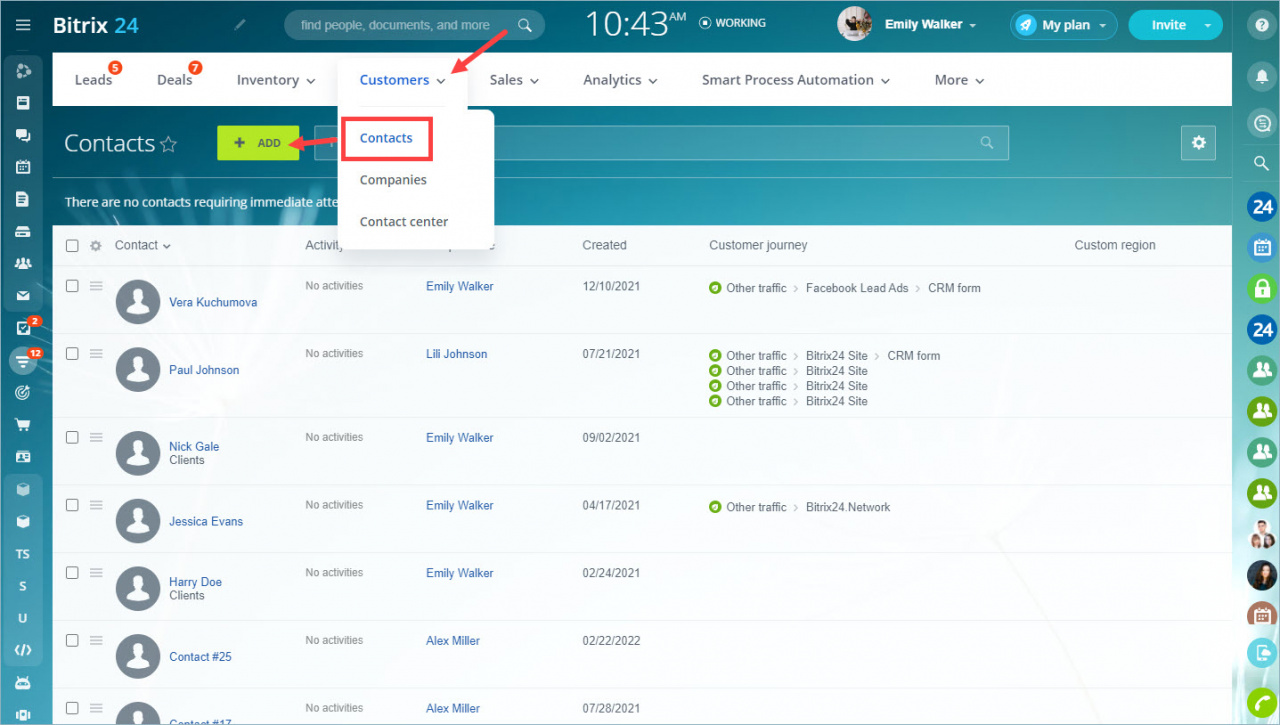Open the notifications bell icon
Screen dimensions: 1280x725
(1262, 76)
